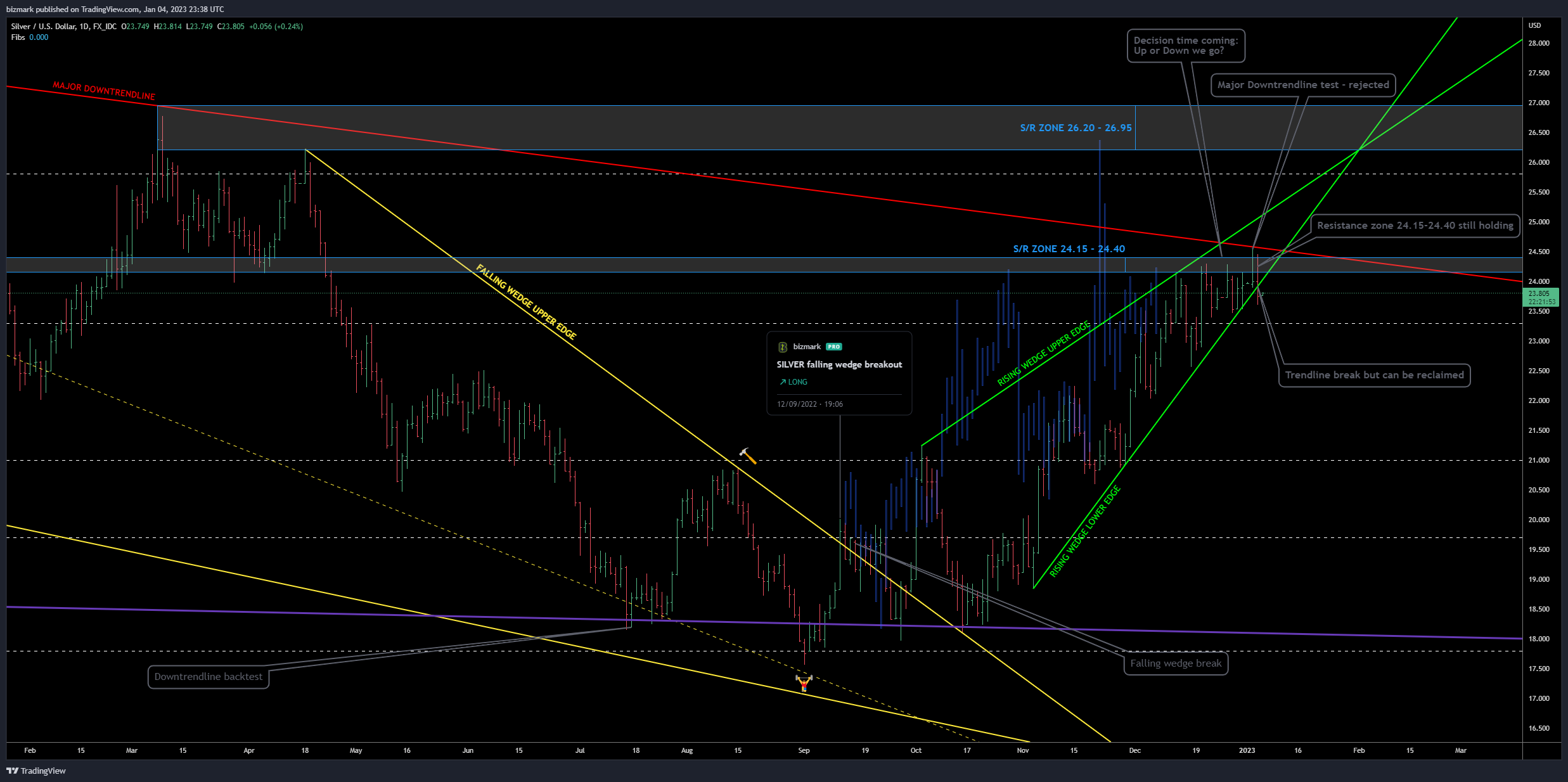Viewport: 1568px width, 782px height.
Task: Select 'Trendline break but can be reclaimed' callout
Action: point(1375,375)
